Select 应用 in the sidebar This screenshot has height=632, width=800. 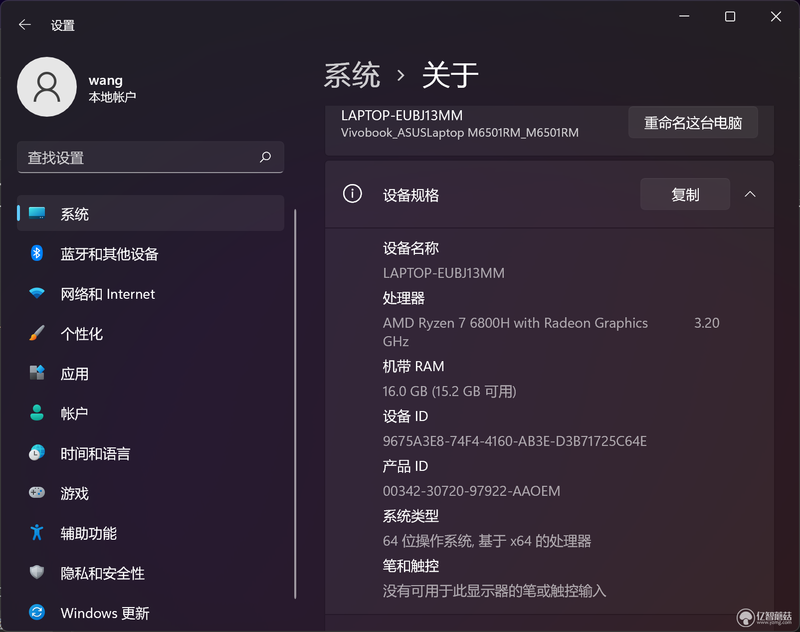[x=151, y=373]
